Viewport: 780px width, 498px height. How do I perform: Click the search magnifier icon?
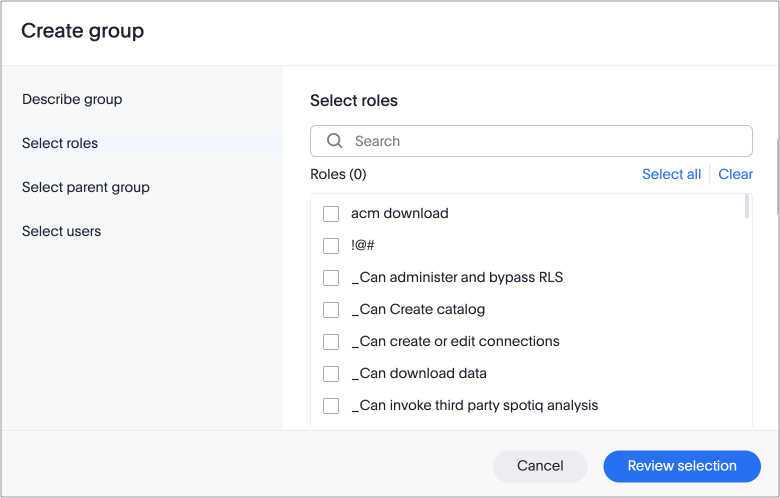(335, 141)
